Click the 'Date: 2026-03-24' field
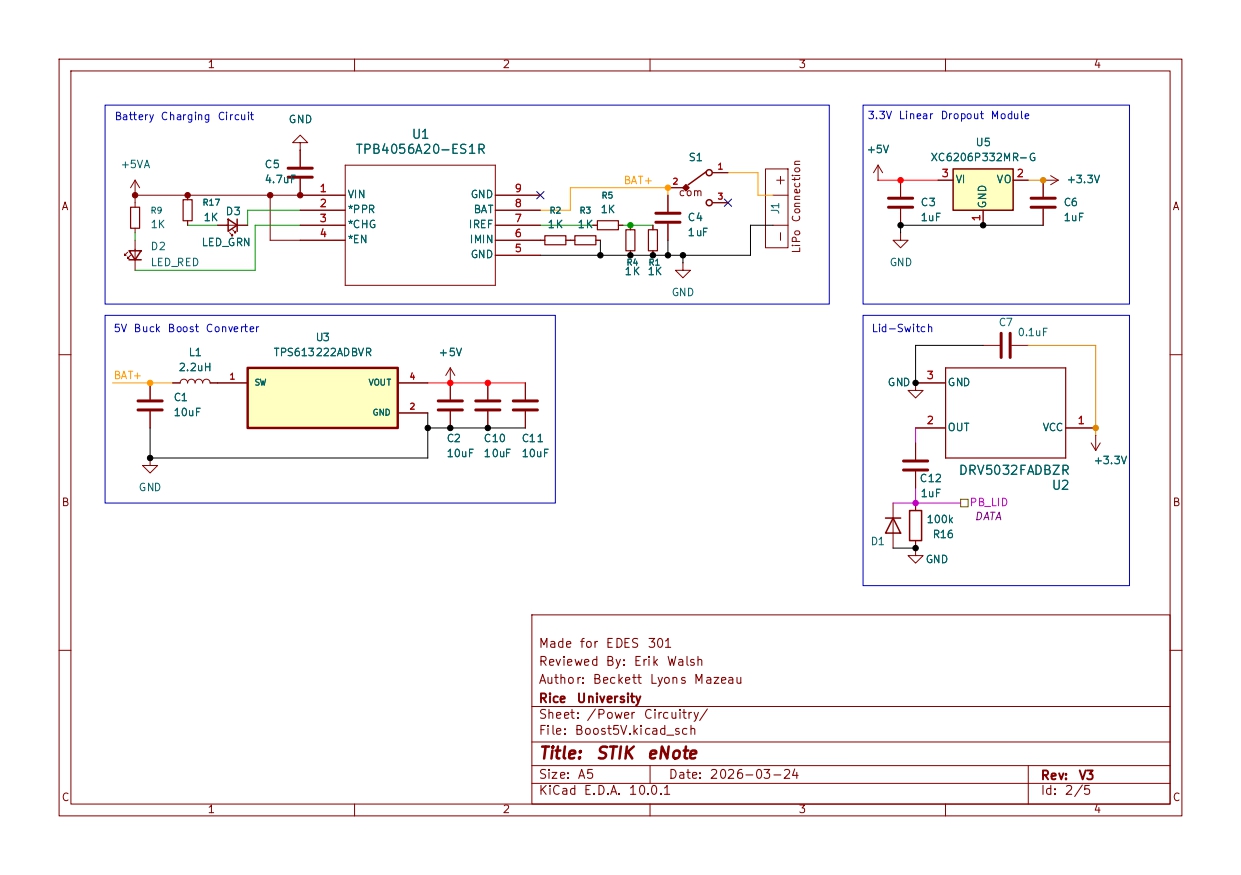1241x875 pixels. tap(733, 775)
